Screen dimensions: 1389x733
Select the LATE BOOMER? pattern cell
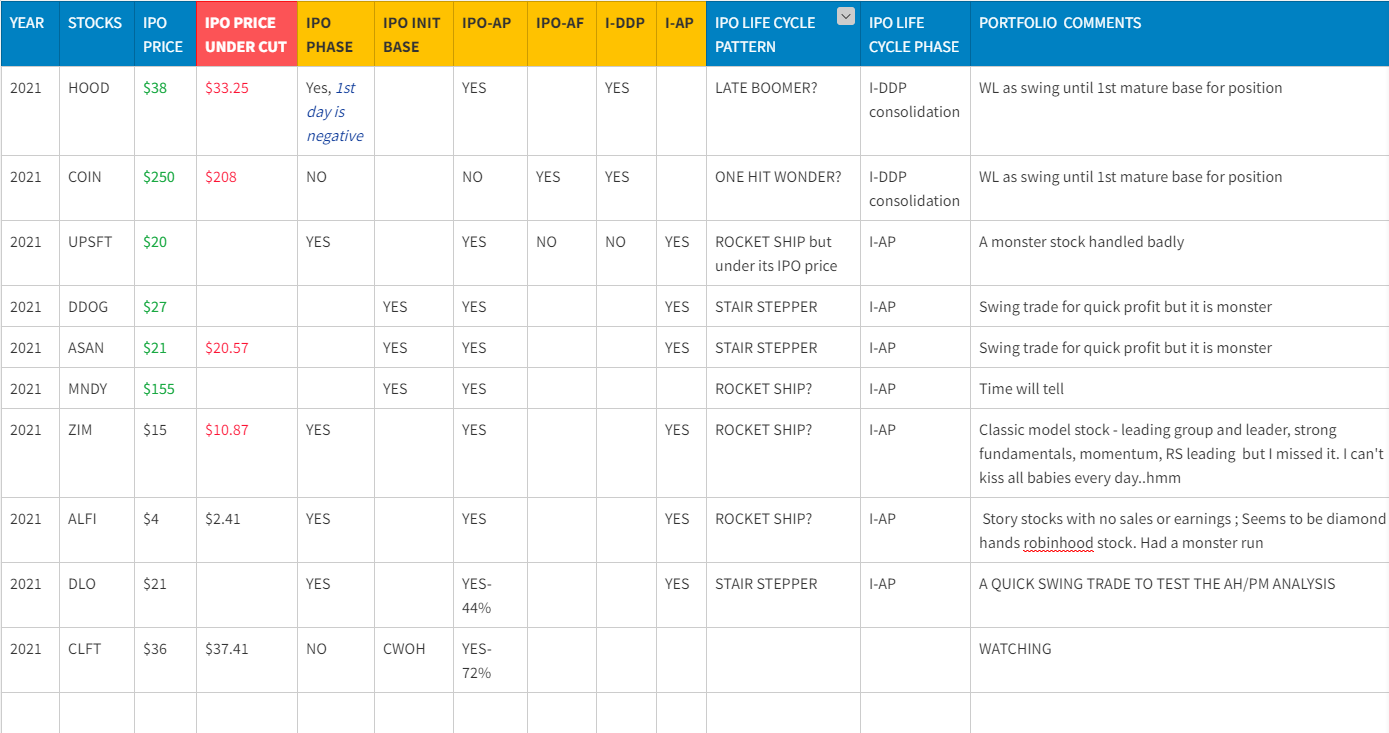(783, 111)
